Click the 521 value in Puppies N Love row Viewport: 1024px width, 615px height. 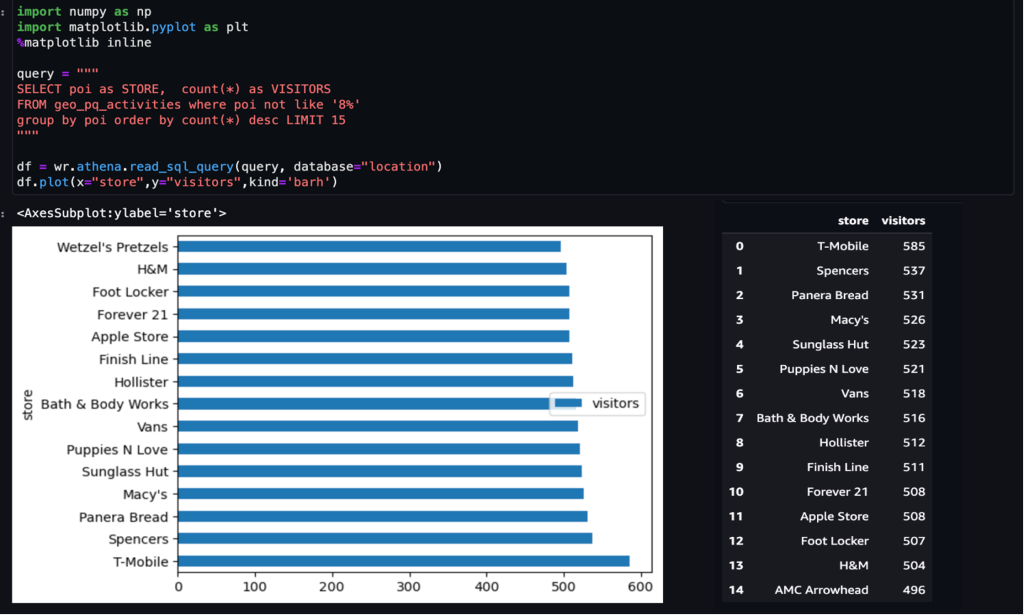914,369
